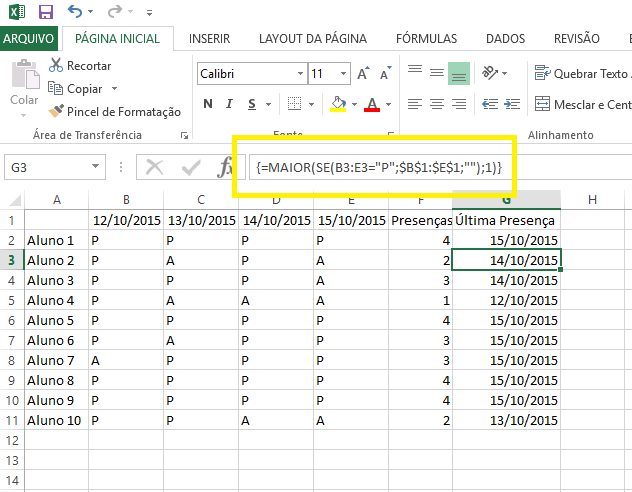The width and height of the screenshot is (632, 492).
Task: Decrease font size with the small A icon
Action: [x=385, y=73]
